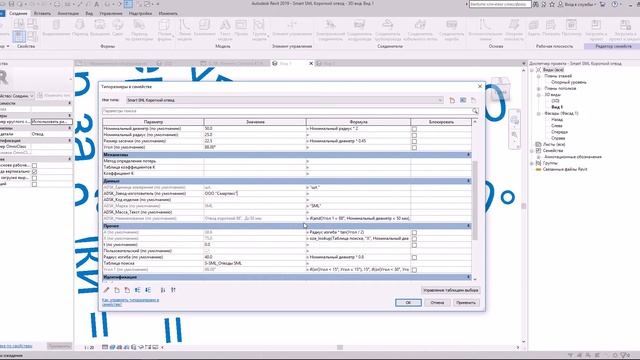Lock the Номинальный диаметр parameter
This screenshot has width=640, height=360.
(x=414, y=129)
